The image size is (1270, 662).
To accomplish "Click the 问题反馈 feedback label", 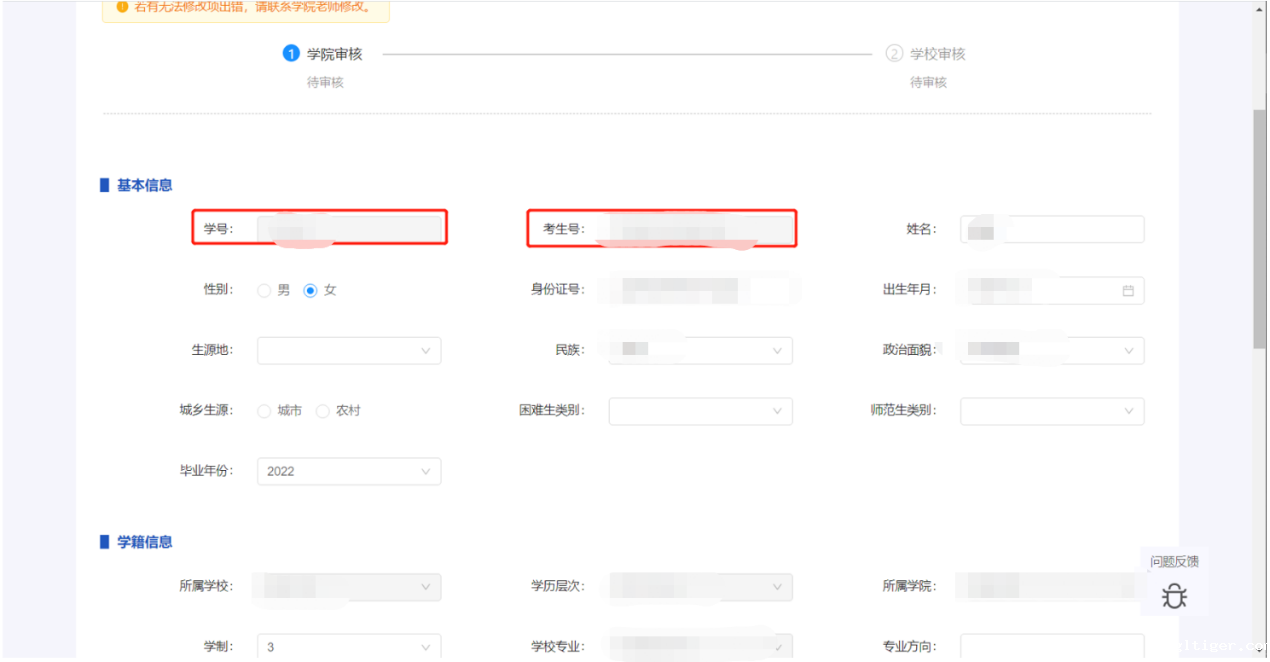I will pyautogui.click(x=1174, y=562).
